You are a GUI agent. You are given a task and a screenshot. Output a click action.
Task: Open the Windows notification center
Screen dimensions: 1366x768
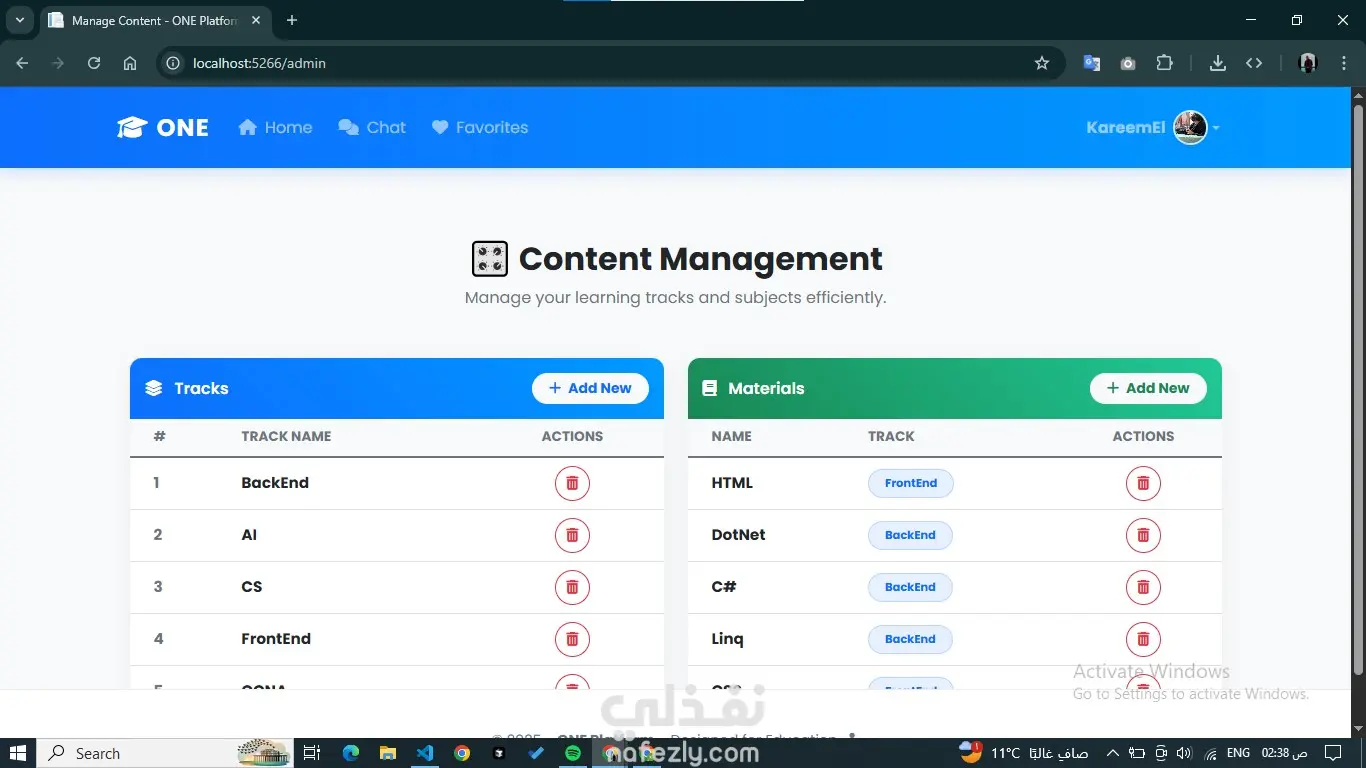(x=1333, y=753)
